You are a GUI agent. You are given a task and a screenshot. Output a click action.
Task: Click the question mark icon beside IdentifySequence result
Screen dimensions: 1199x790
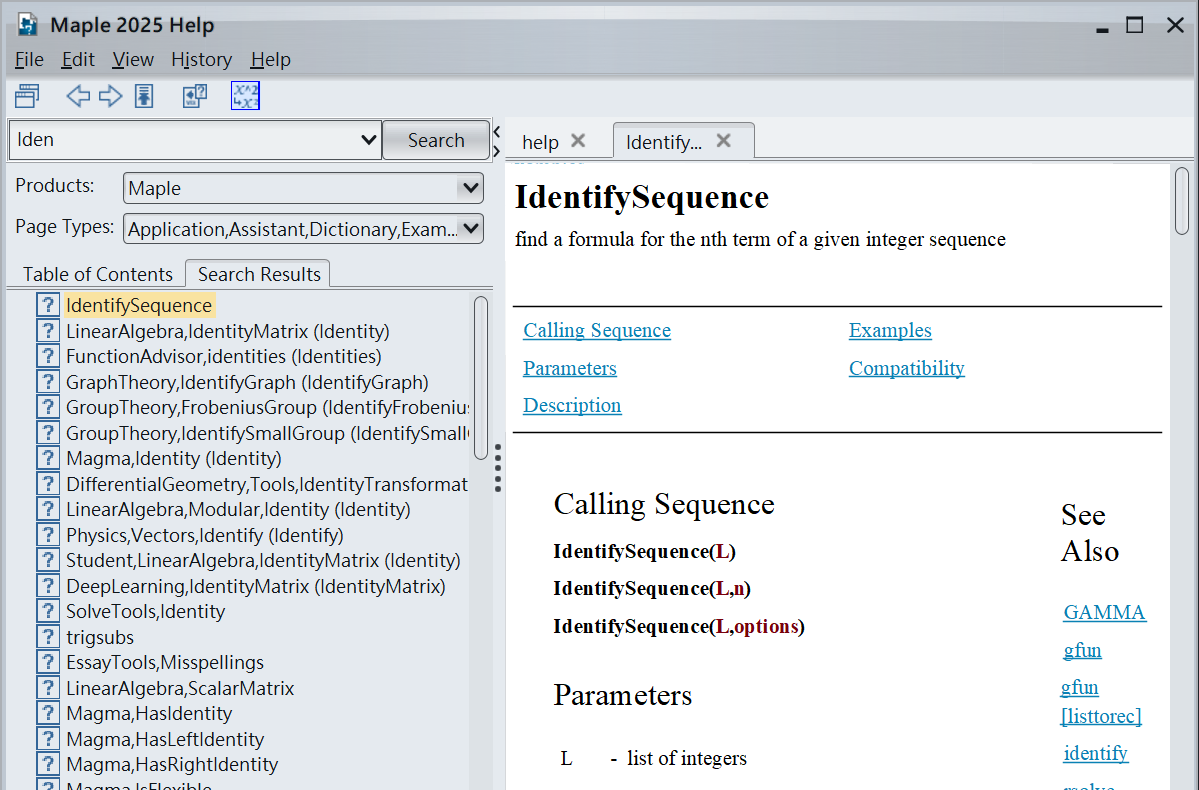pos(47,305)
